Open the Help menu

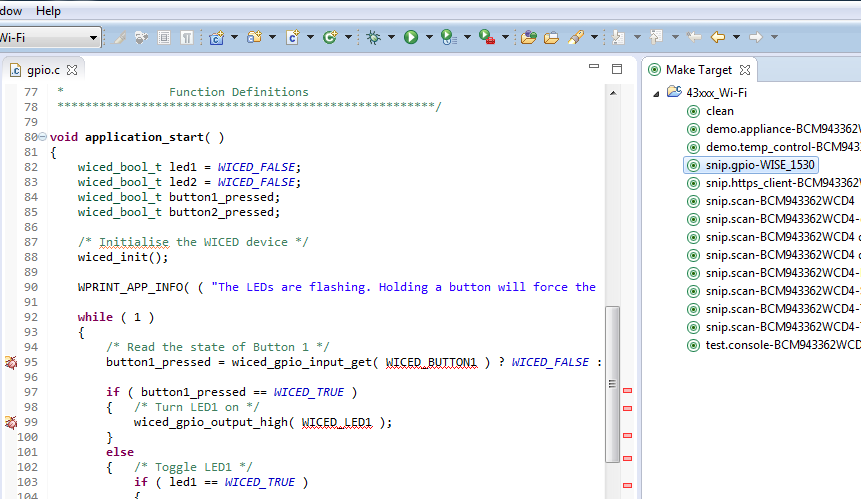pos(48,11)
